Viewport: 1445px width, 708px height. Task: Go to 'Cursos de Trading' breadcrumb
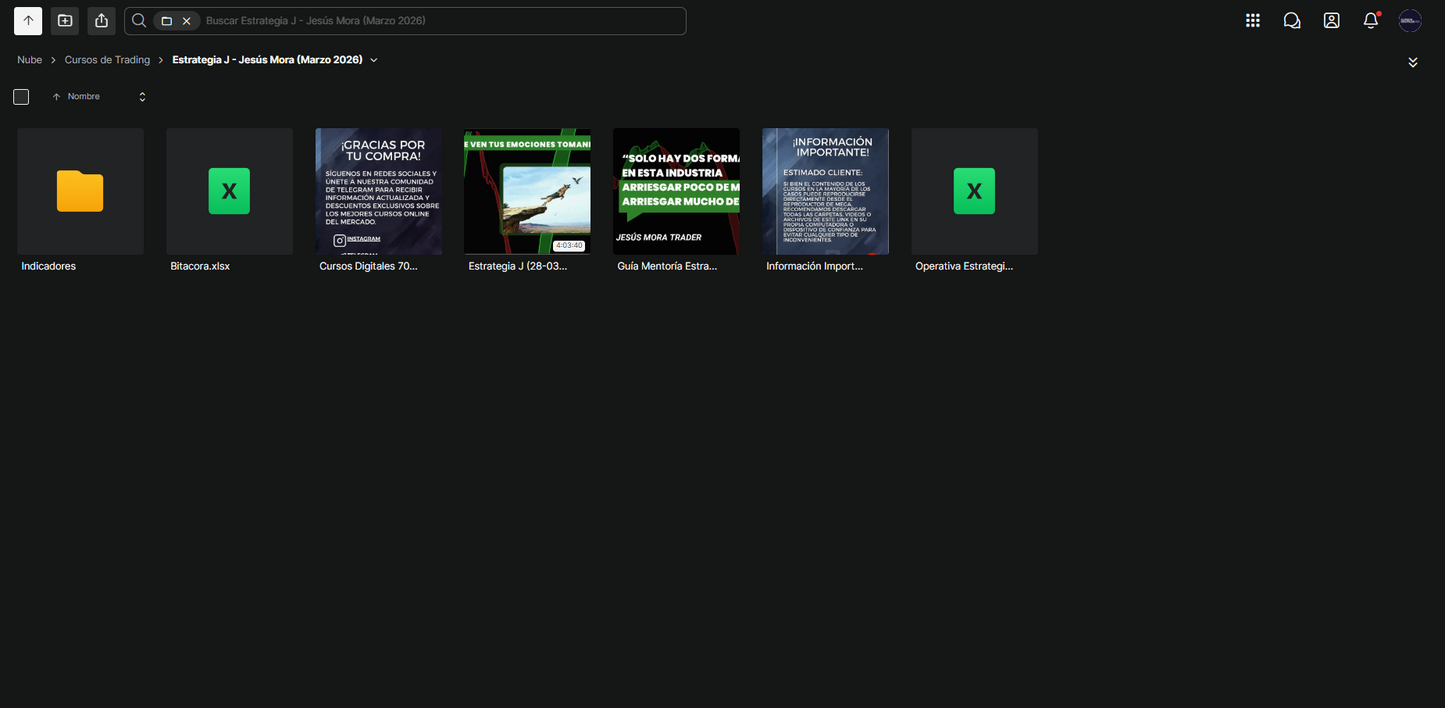coord(107,60)
